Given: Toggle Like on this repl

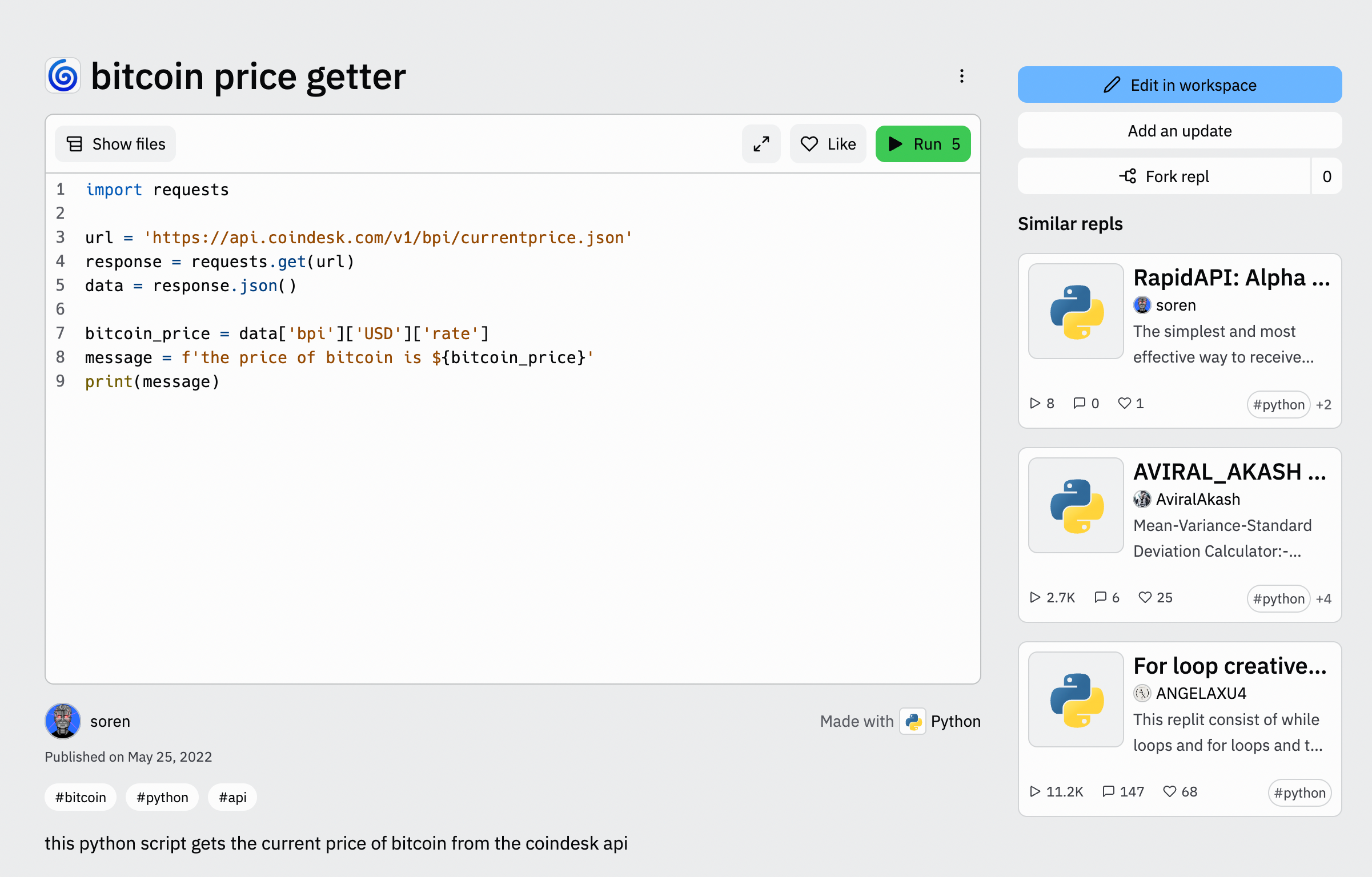Looking at the screenshot, I should coord(828,144).
